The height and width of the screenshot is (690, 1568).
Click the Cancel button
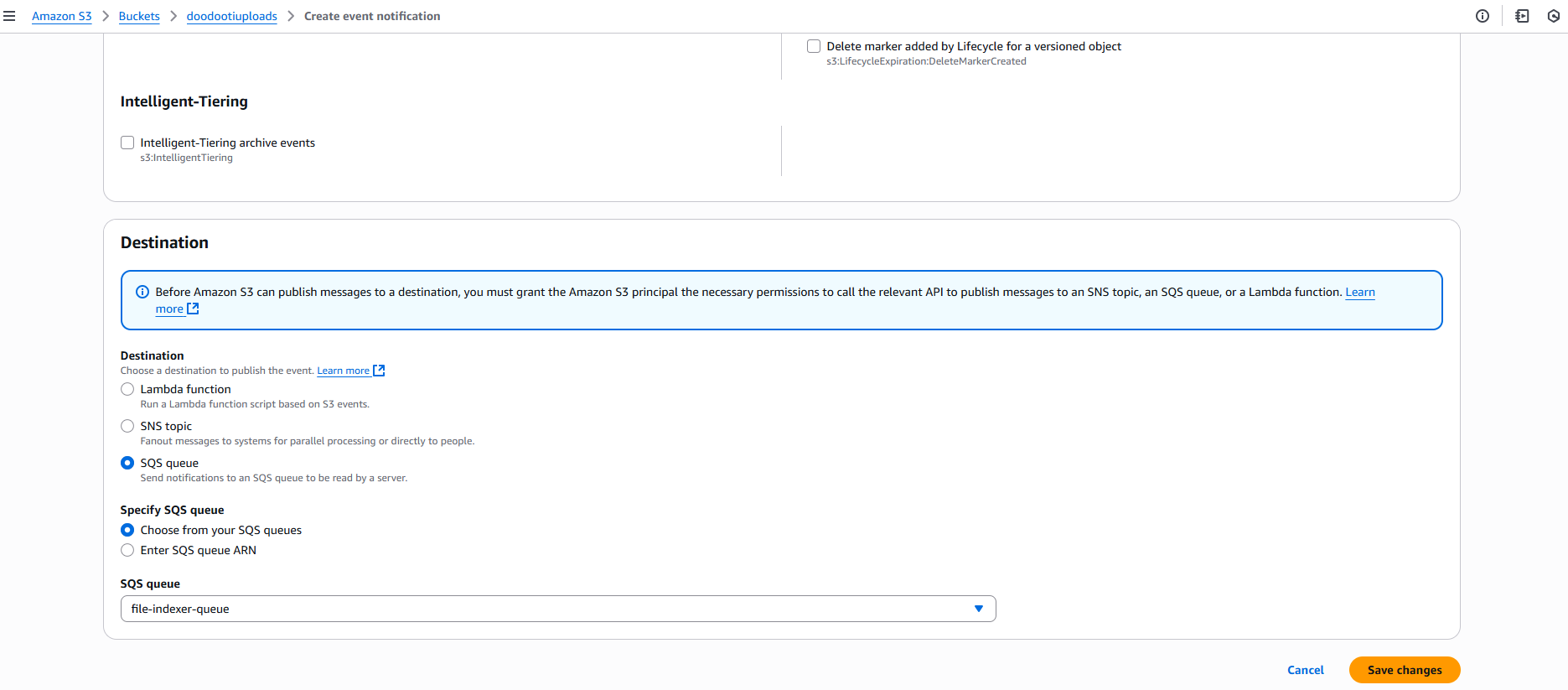tap(1305, 670)
